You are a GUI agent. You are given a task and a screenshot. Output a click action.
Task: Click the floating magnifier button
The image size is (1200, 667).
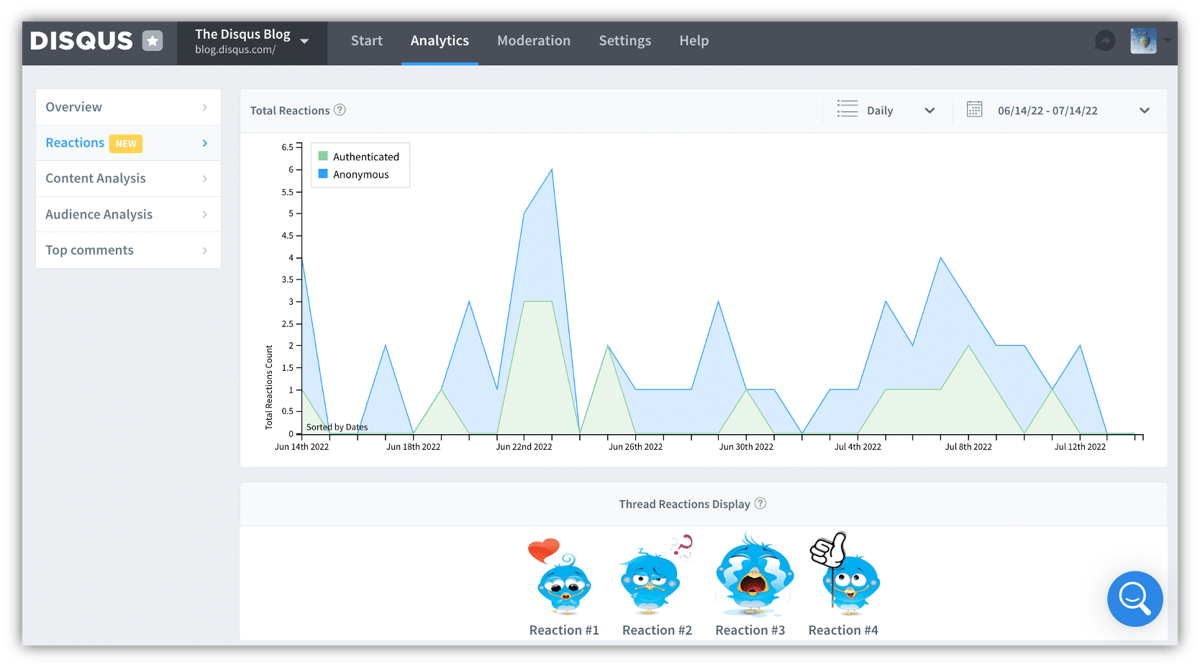[x=1134, y=599]
